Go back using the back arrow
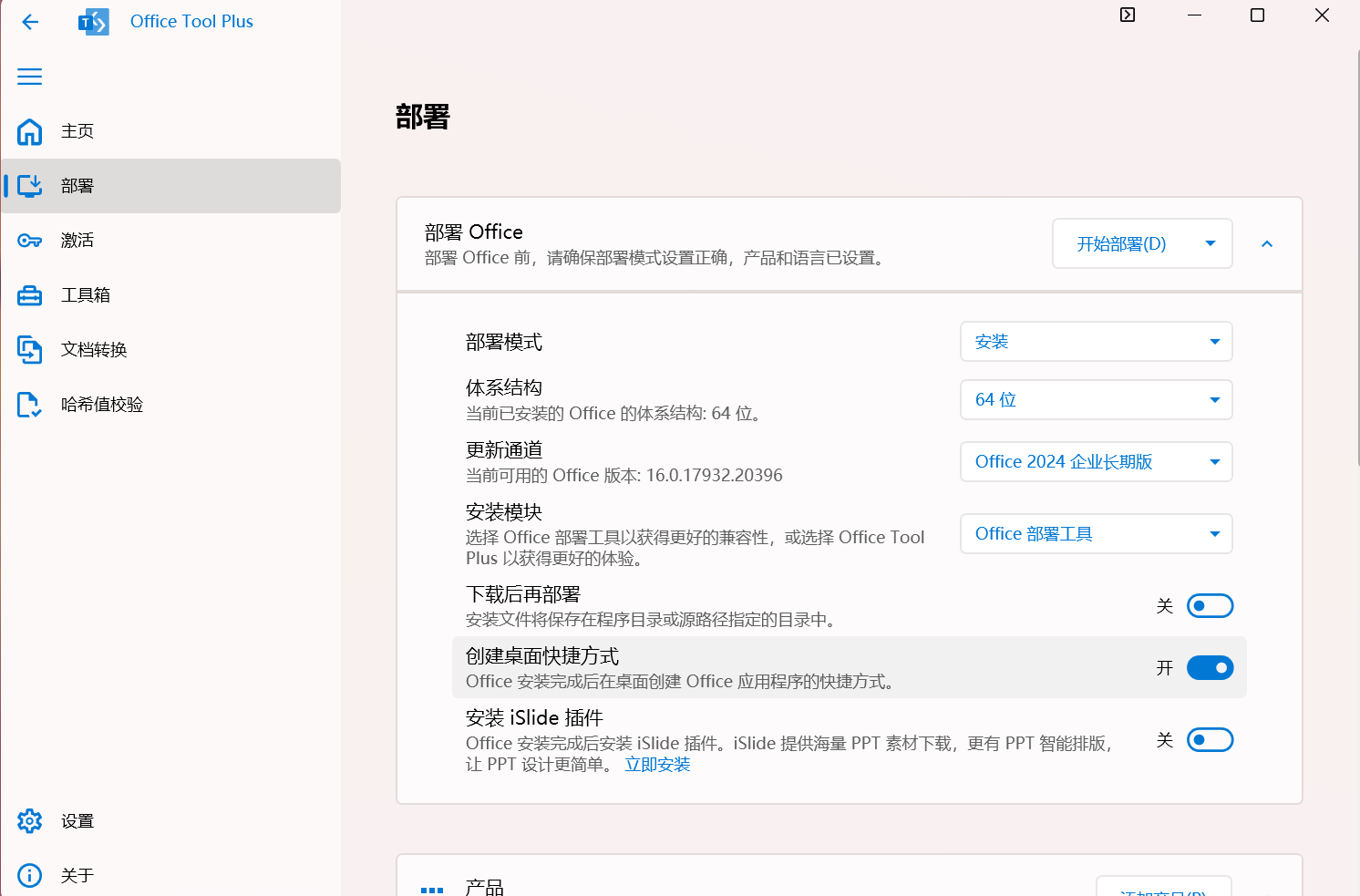 (30, 22)
